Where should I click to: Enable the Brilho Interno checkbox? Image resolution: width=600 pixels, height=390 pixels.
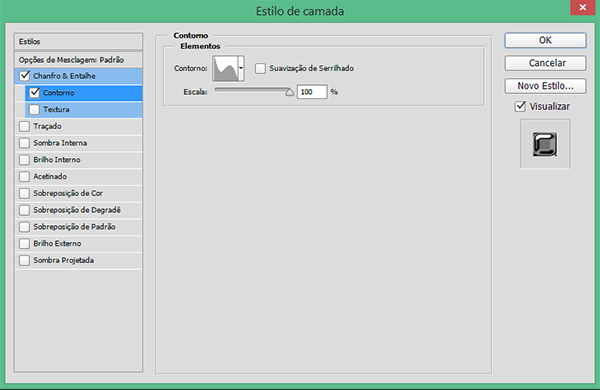pos(24,160)
